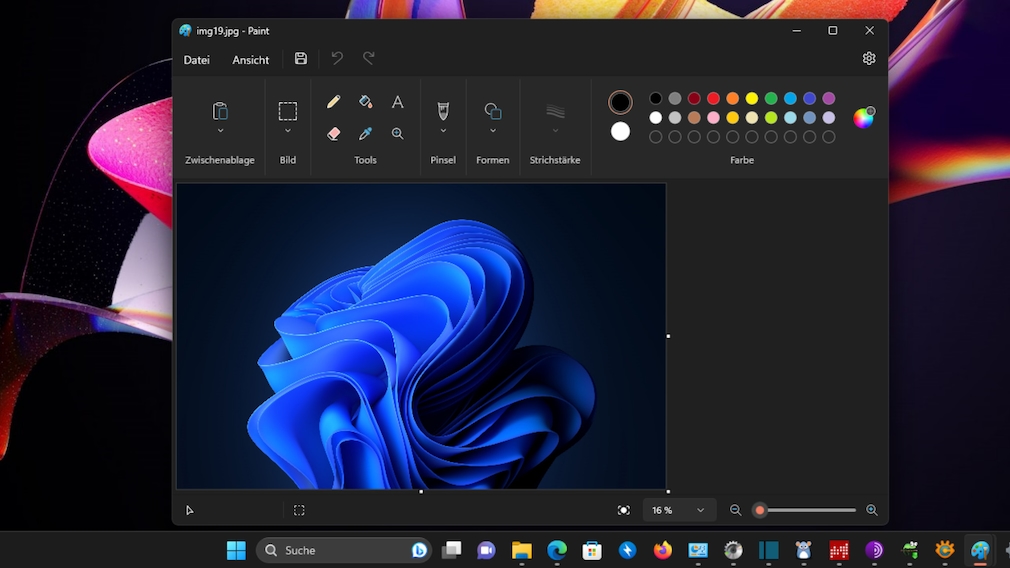Open File Explorer from the taskbar
This screenshot has height=568, width=1010.
pyautogui.click(x=522, y=550)
